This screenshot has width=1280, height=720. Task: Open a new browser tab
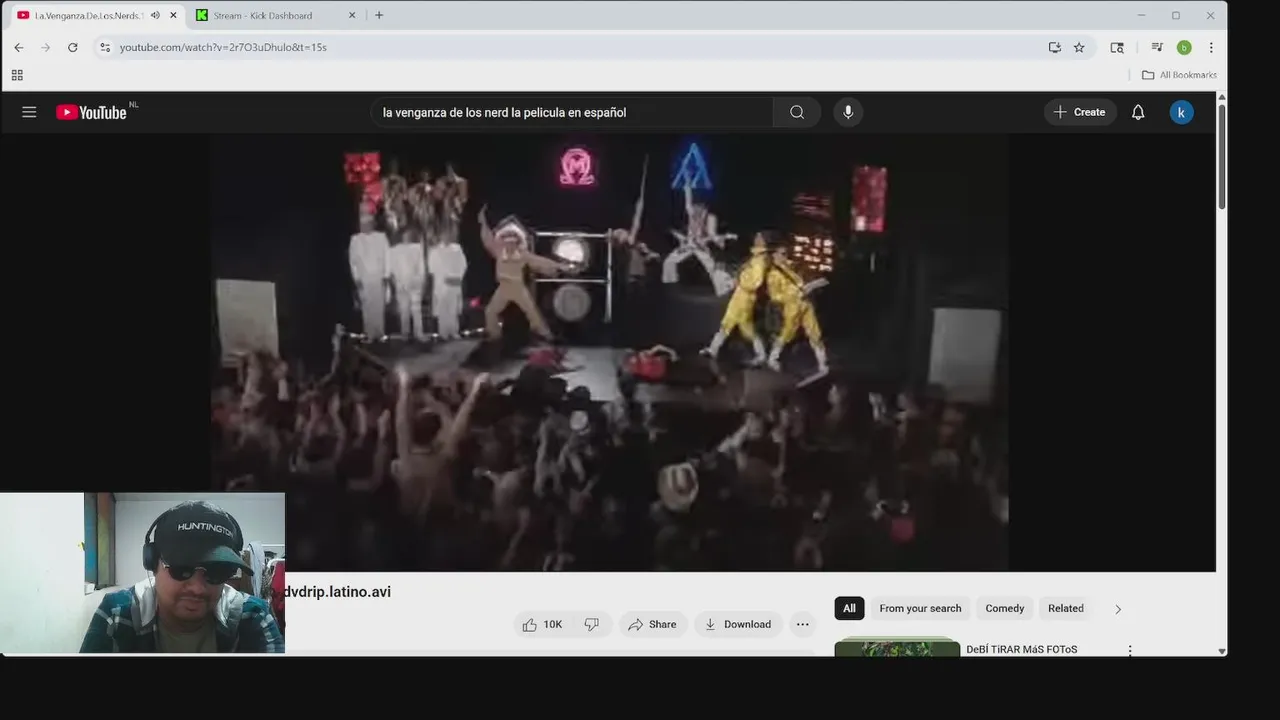click(379, 15)
